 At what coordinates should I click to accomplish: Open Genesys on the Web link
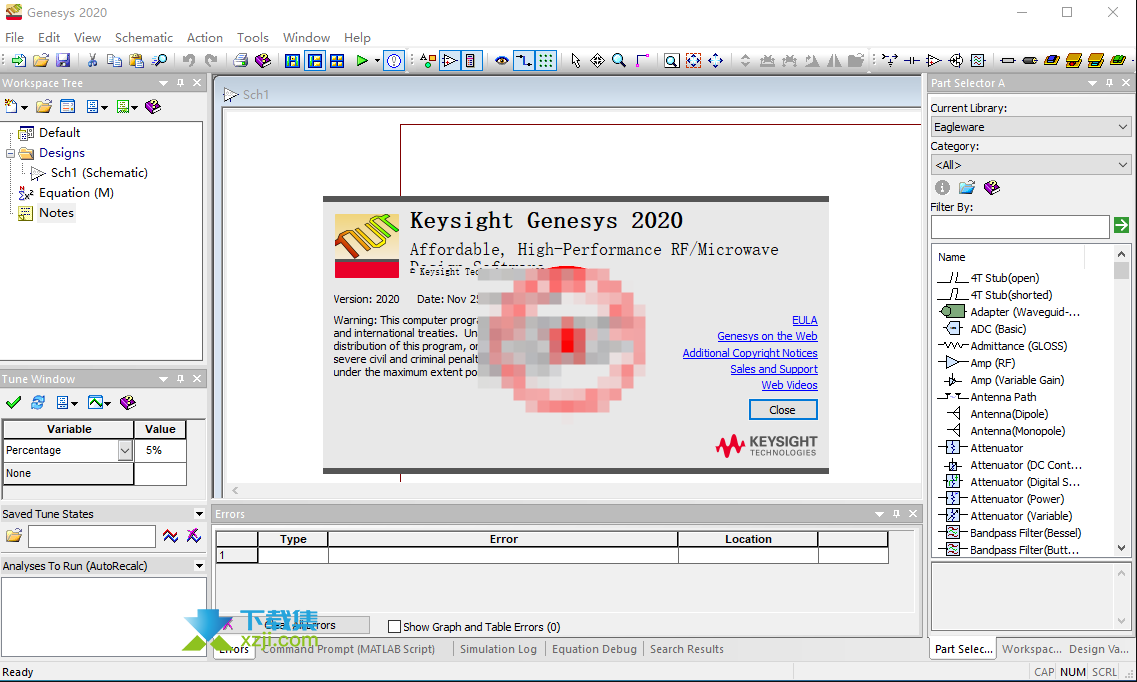767,336
